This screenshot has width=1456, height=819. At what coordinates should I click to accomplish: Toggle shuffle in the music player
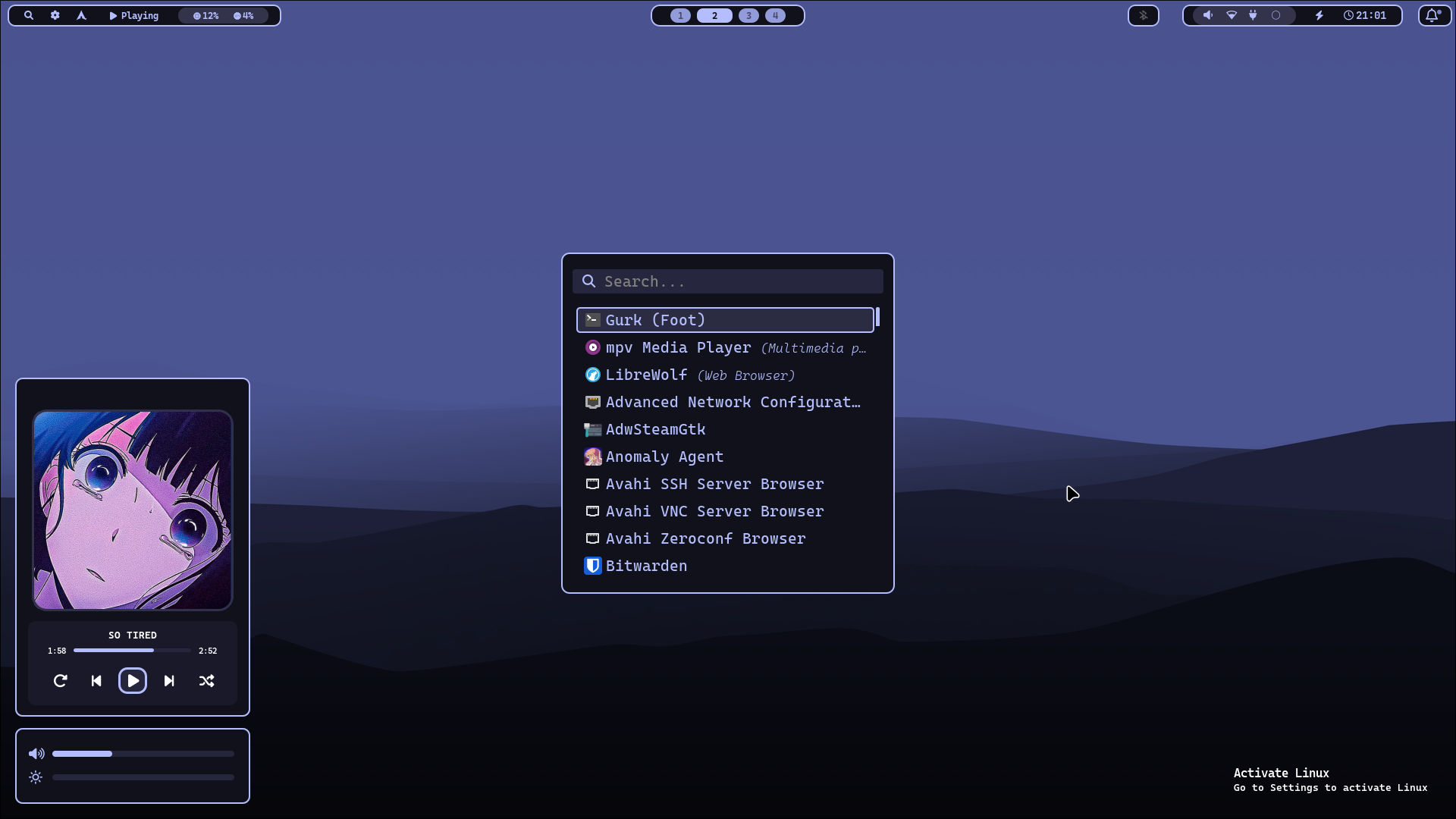206,681
